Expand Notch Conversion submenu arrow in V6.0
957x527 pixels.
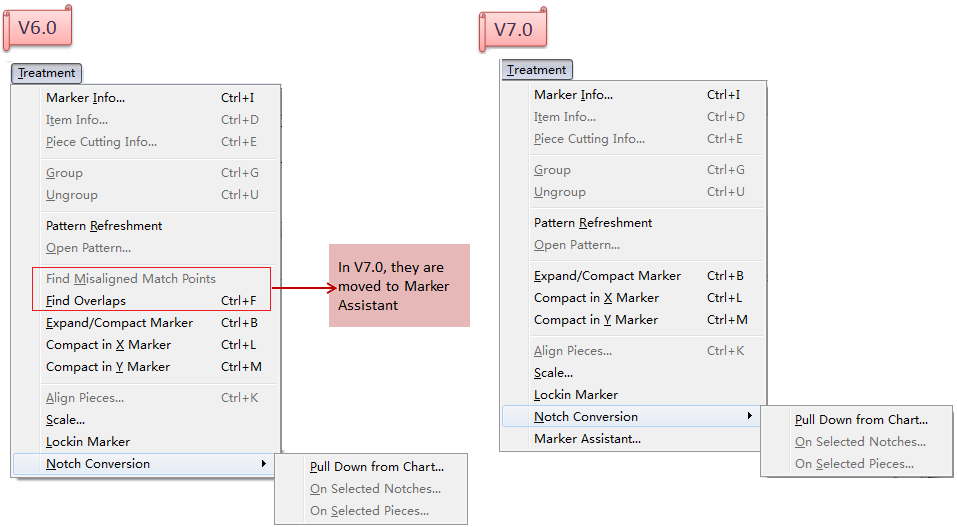(264, 464)
